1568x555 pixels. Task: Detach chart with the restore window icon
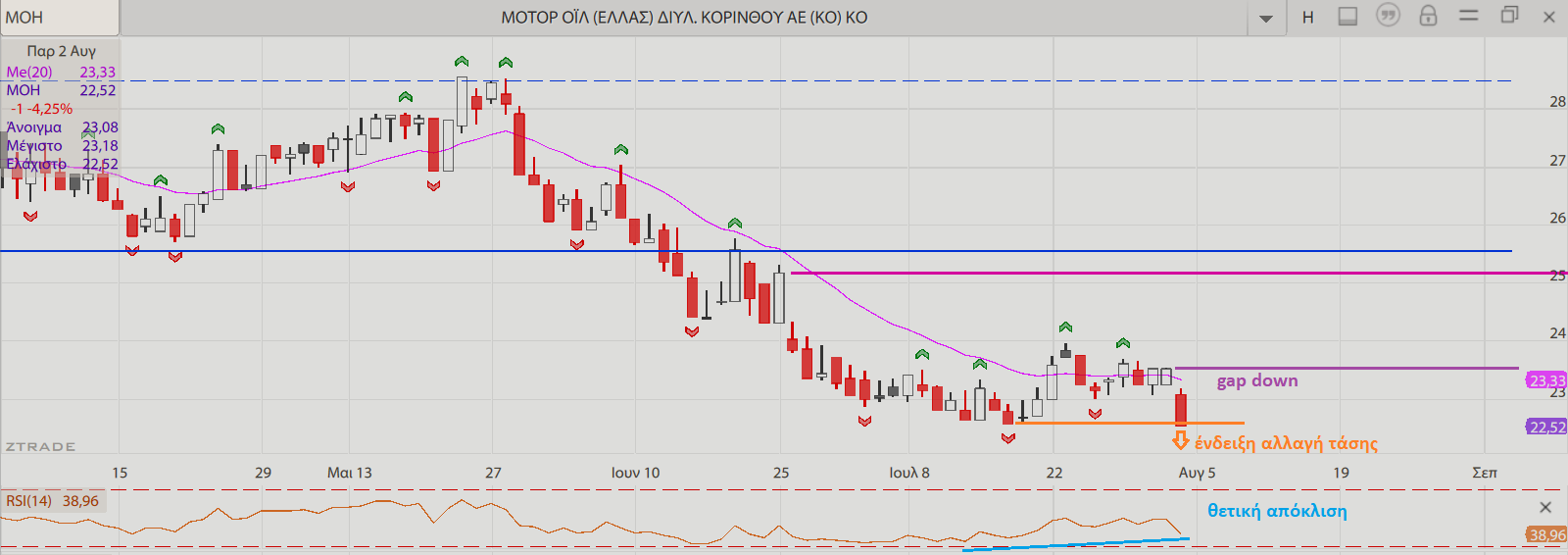(1509, 15)
